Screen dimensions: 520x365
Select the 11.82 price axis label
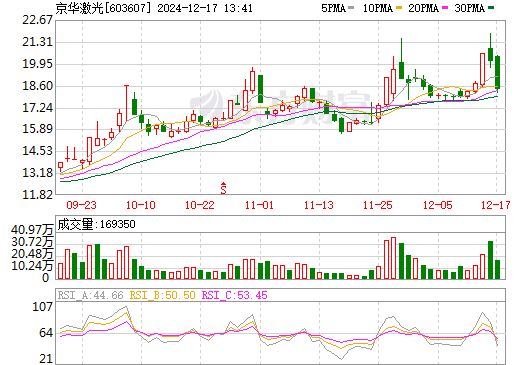(37, 195)
